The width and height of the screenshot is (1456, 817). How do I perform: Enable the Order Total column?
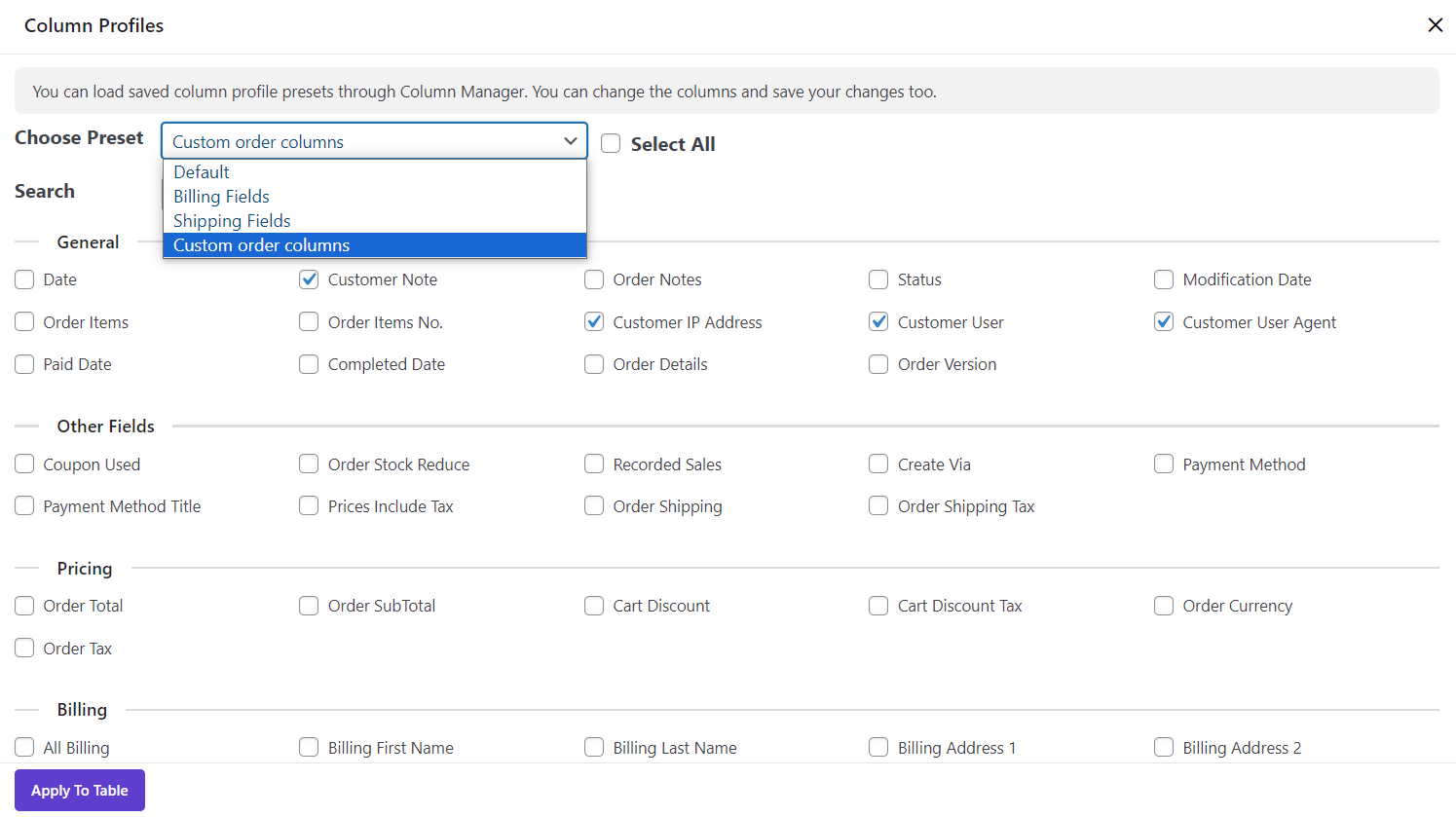(24, 606)
